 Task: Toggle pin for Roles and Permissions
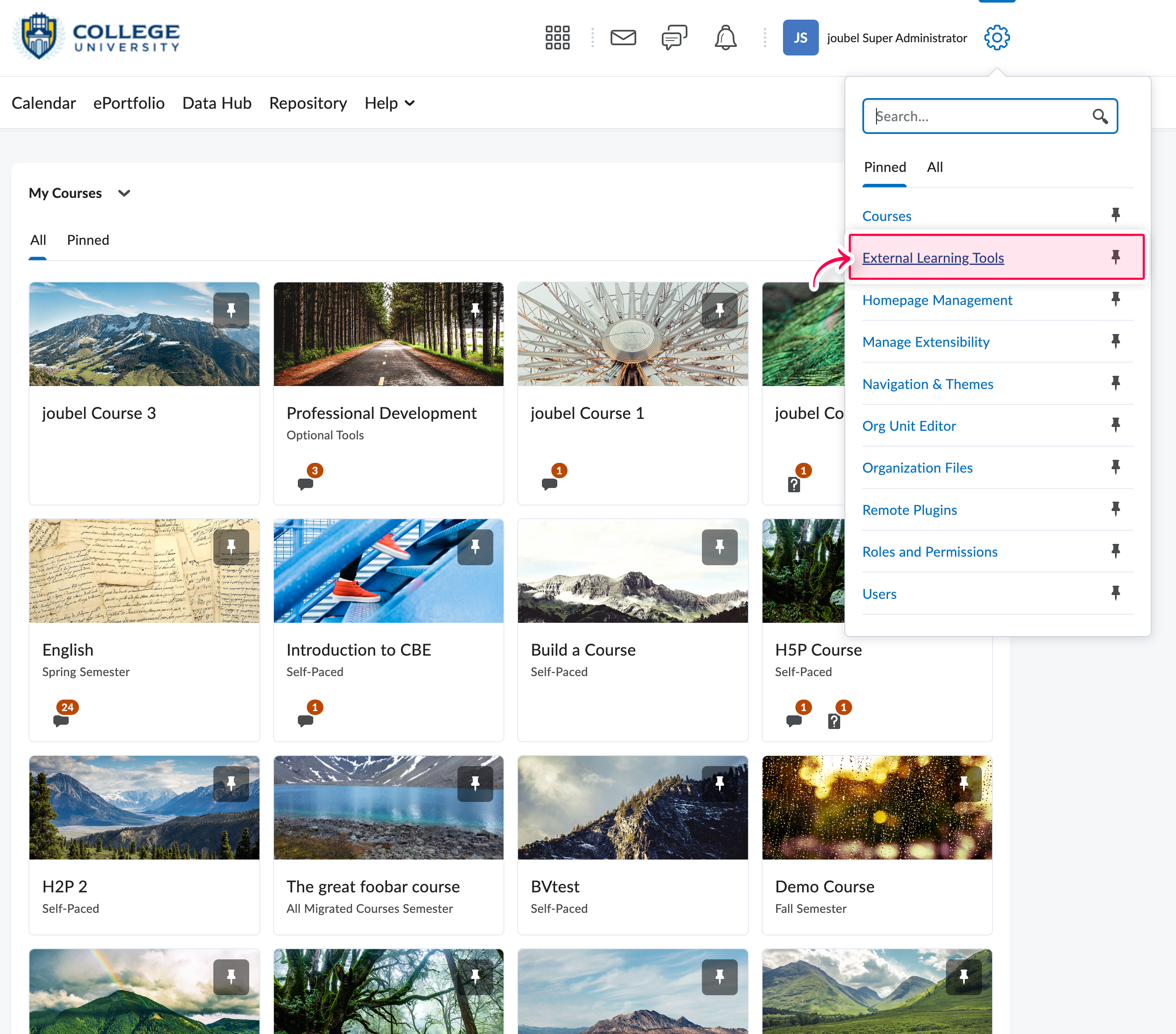(1115, 551)
